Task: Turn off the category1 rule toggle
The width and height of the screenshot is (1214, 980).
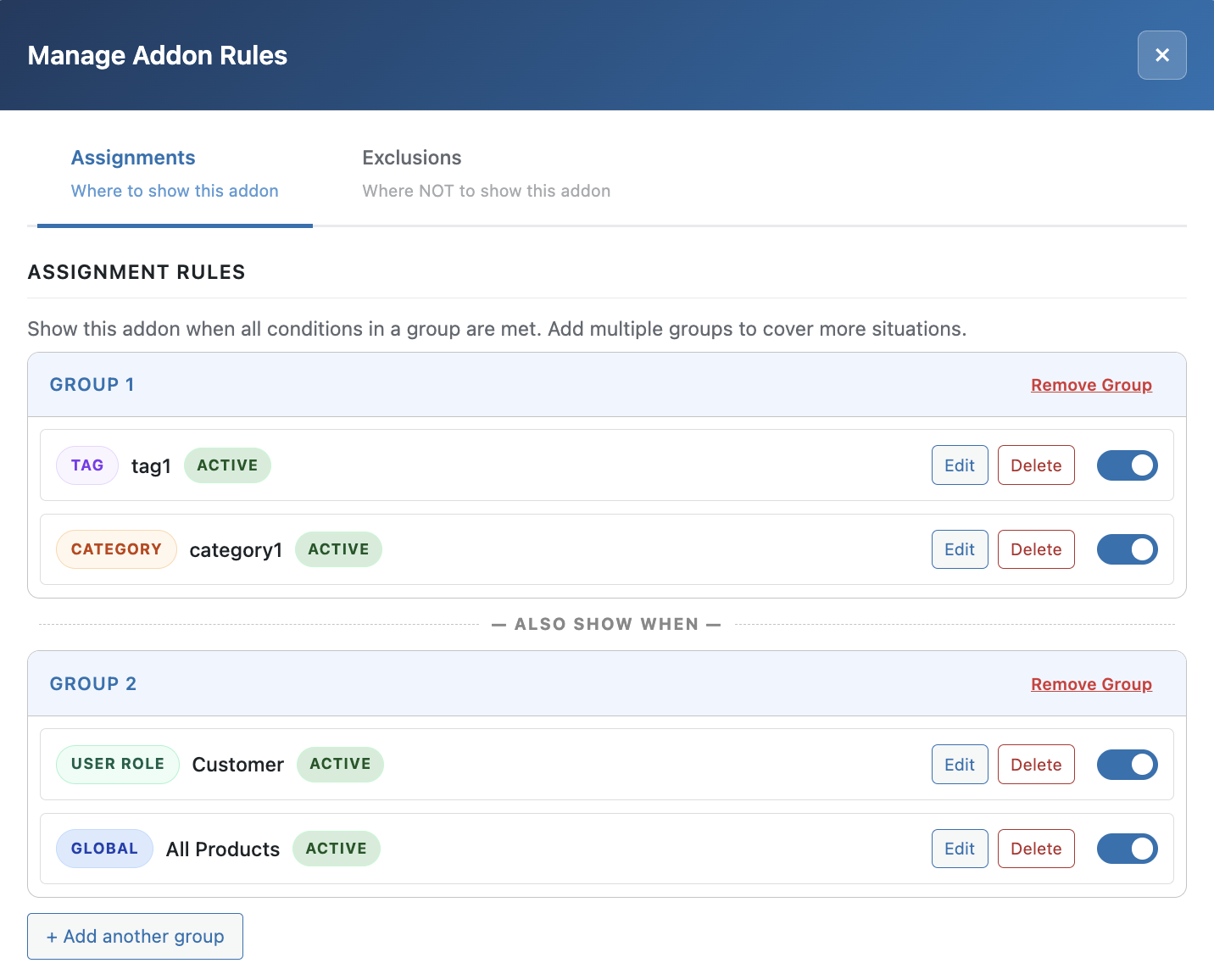Action: [x=1127, y=549]
